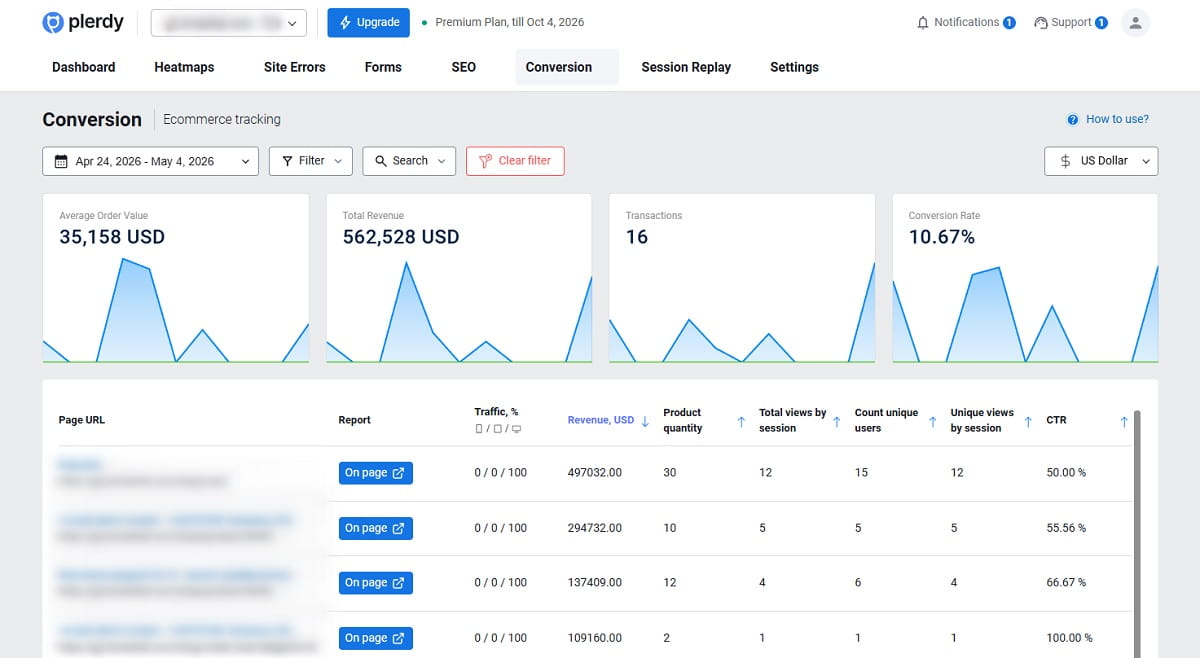Click On page for 497032.00 row
Viewport: 1200px width, 658px height.
pos(376,473)
